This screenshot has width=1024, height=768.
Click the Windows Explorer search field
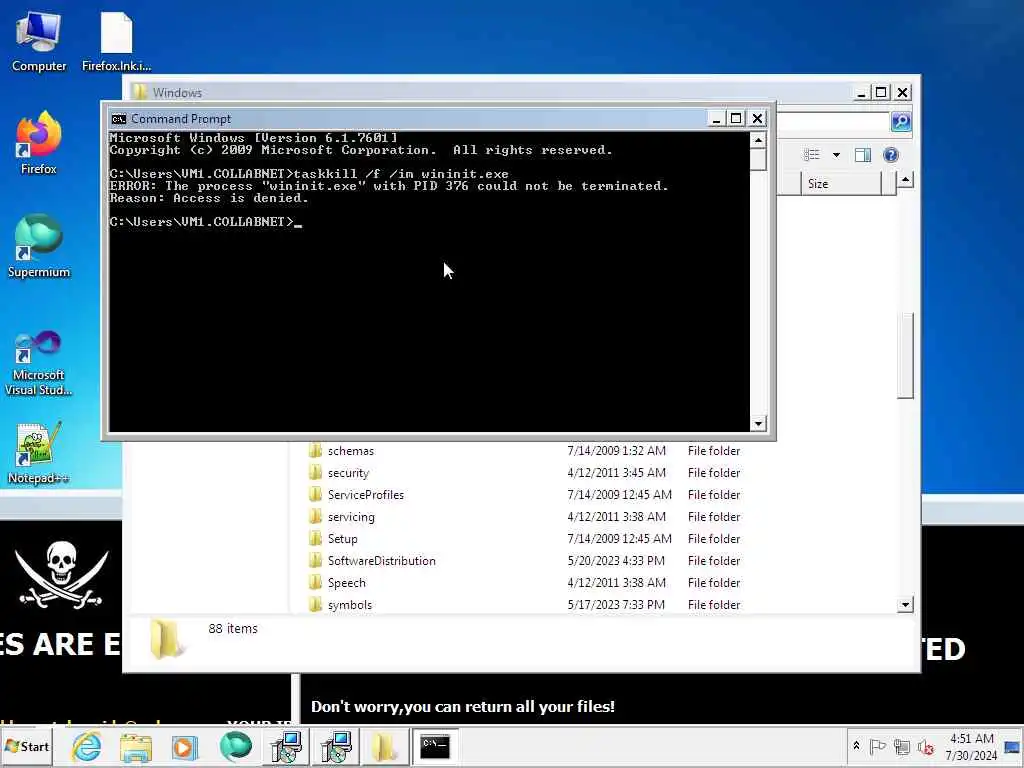(833, 121)
